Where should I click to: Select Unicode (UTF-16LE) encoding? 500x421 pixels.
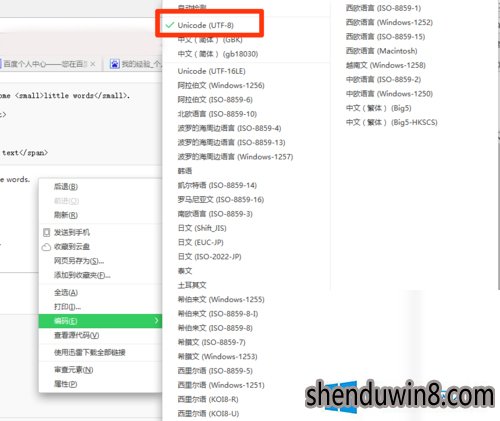211,71
